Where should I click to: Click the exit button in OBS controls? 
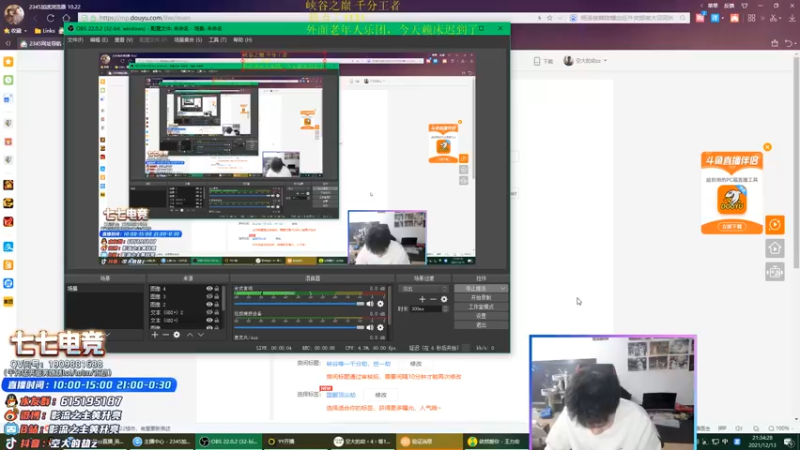click(481, 325)
